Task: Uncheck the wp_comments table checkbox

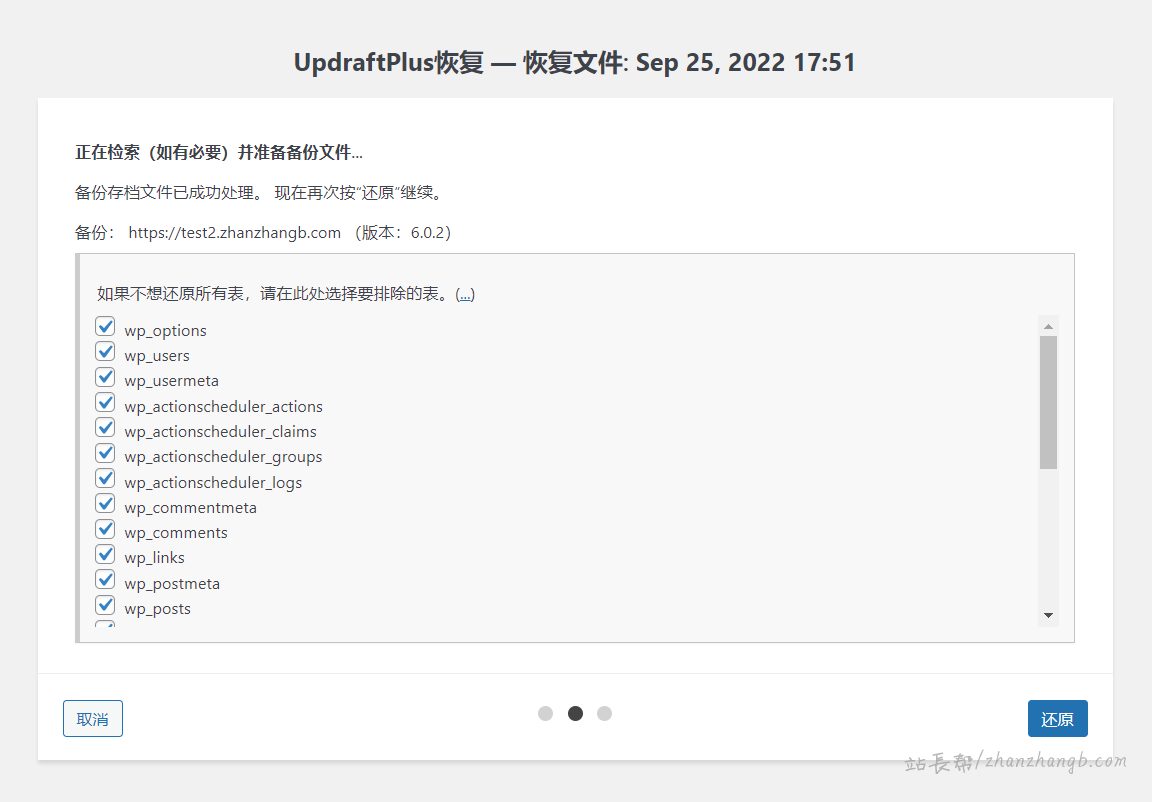Action: (x=105, y=528)
